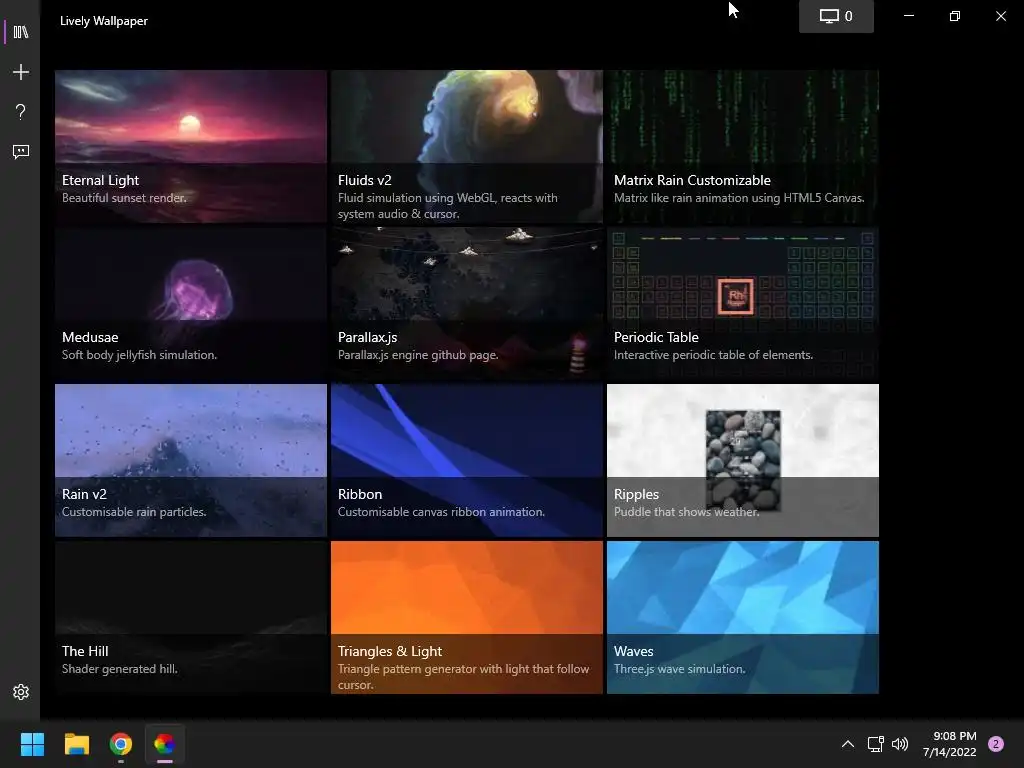Select the Ribbon wallpaper
The height and width of the screenshot is (768, 1024).
[467, 460]
